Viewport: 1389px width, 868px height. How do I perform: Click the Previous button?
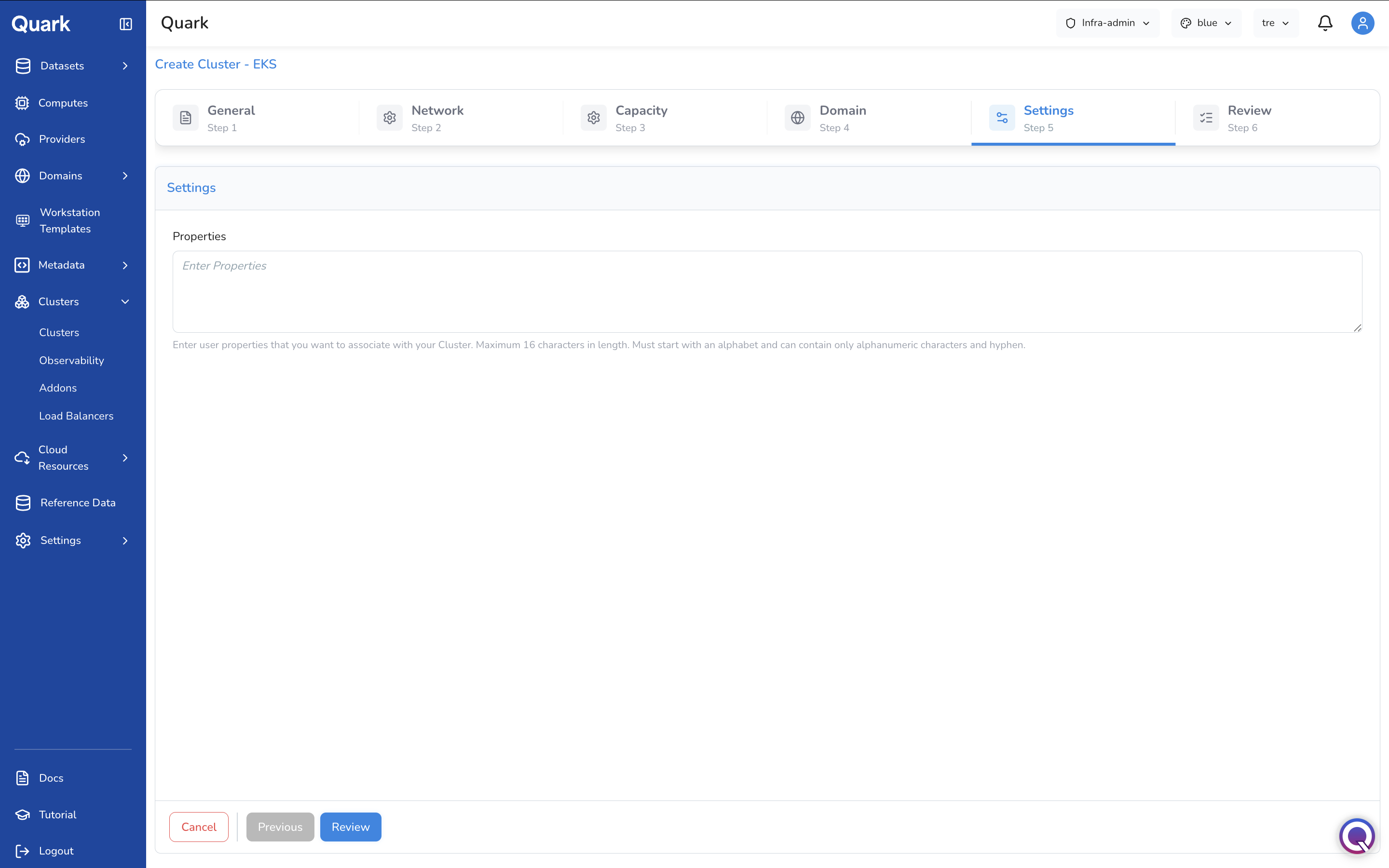(x=280, y=827)
